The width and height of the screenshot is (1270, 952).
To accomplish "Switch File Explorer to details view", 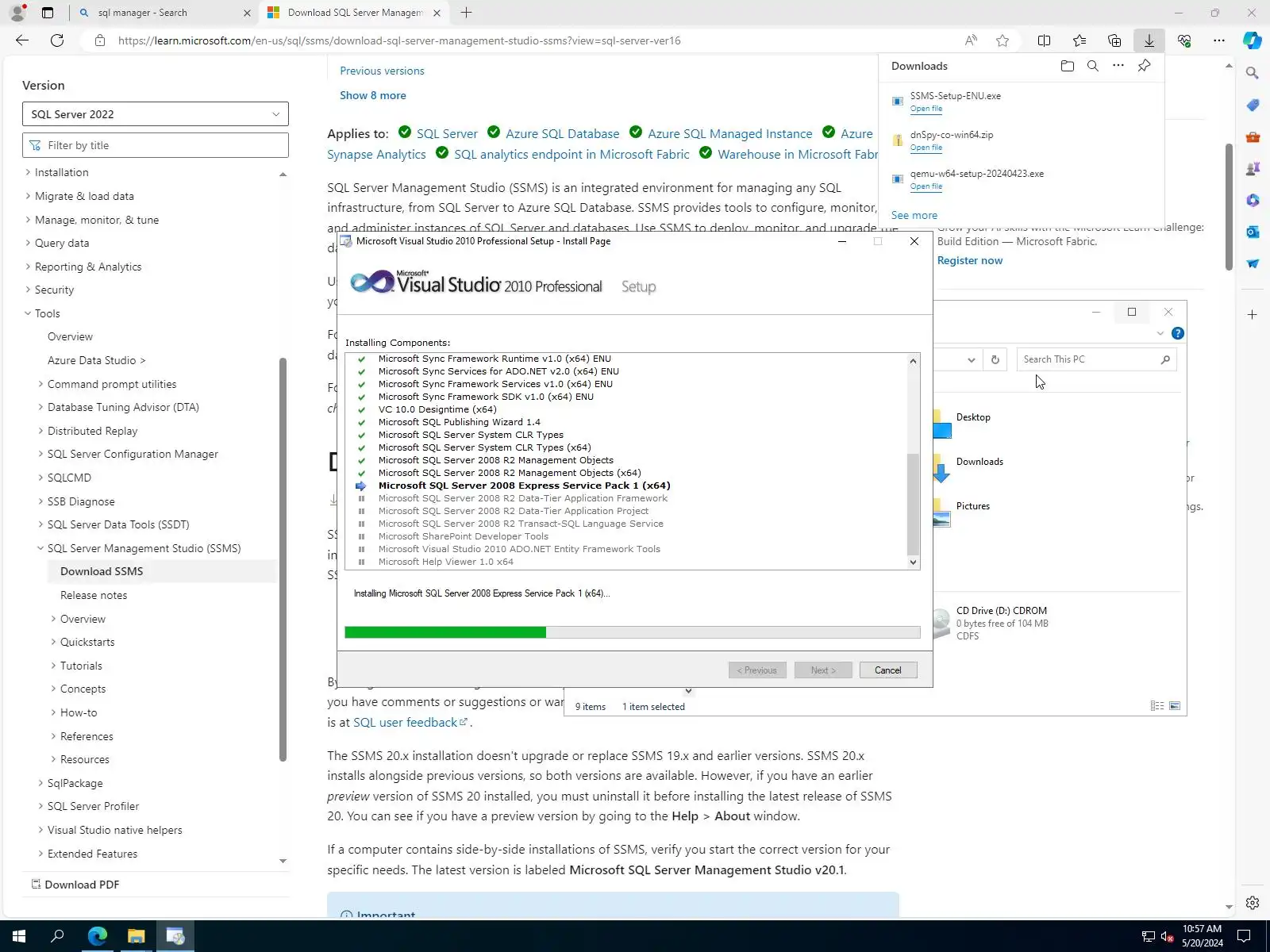I will point(1157,706).
